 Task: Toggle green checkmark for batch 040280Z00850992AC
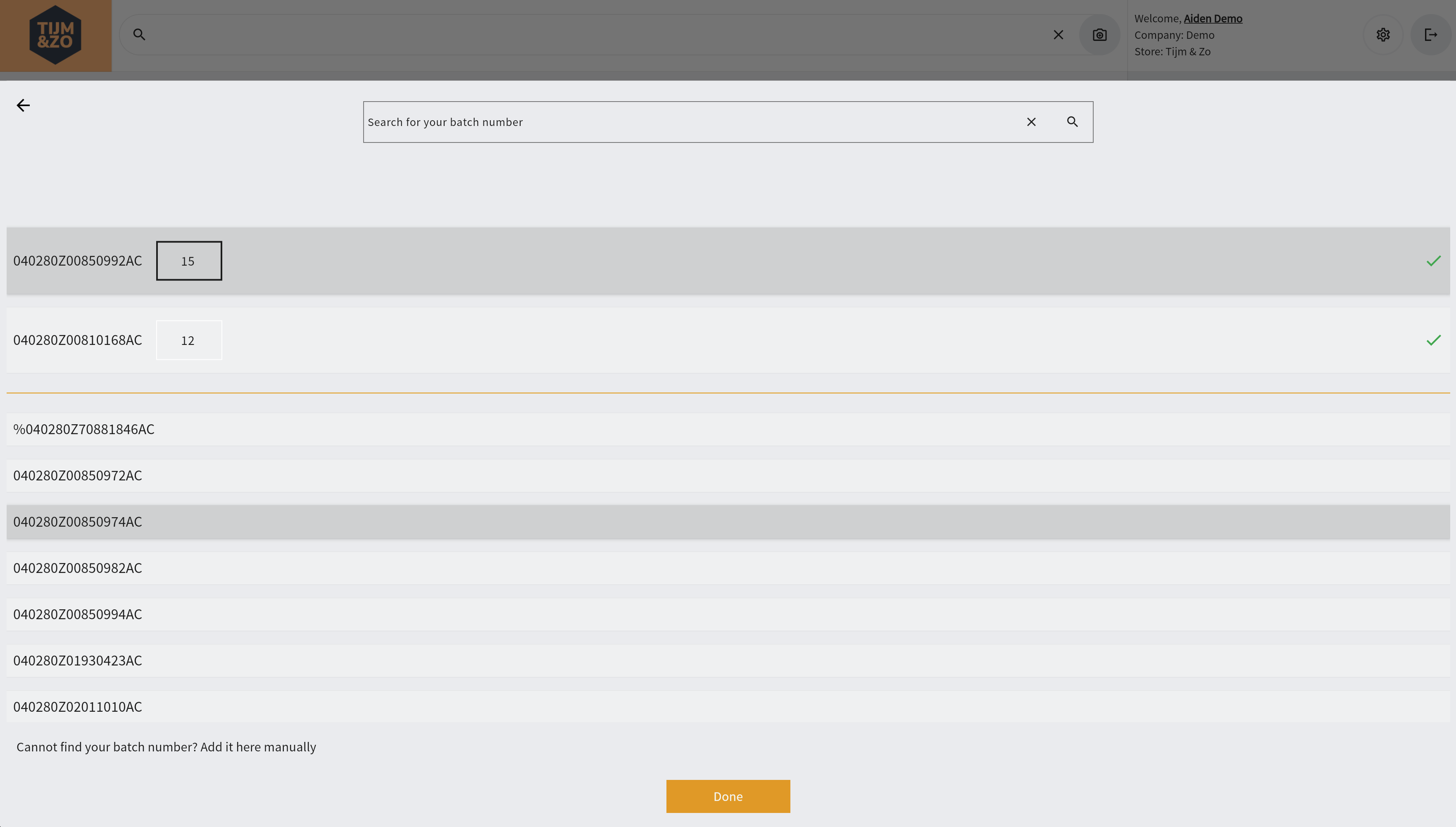pos(1433,261)
